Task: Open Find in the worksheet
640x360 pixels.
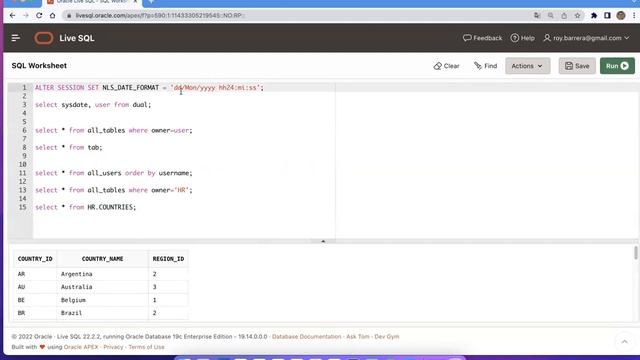Action: [x=486, y=66]
